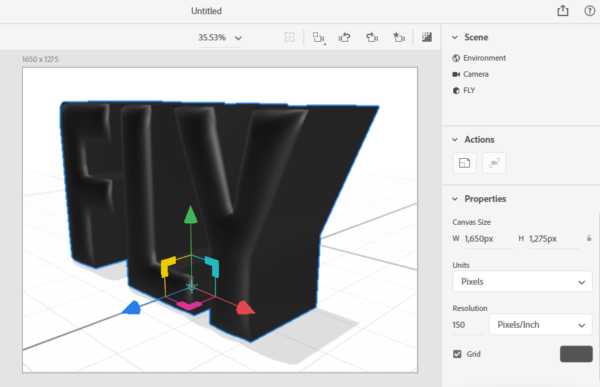Toggle the Render Preview icon
The width and height of the screenshot is (600, 387).
pos(427,37)
